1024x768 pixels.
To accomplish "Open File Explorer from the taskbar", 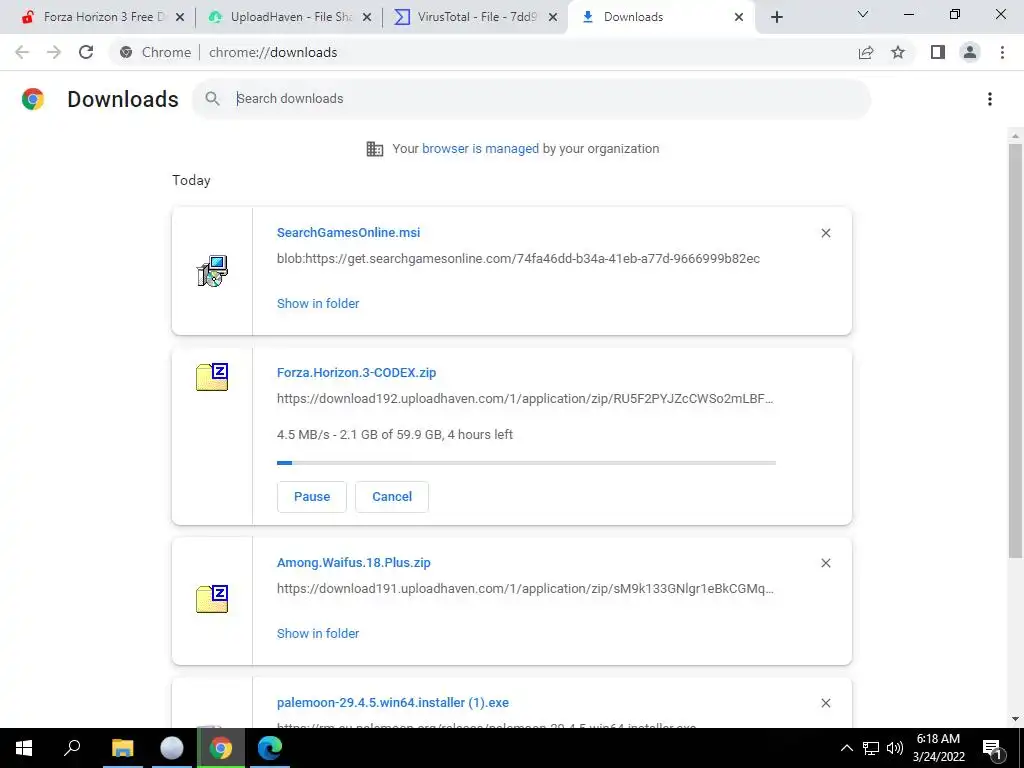I will click(122, 748).
